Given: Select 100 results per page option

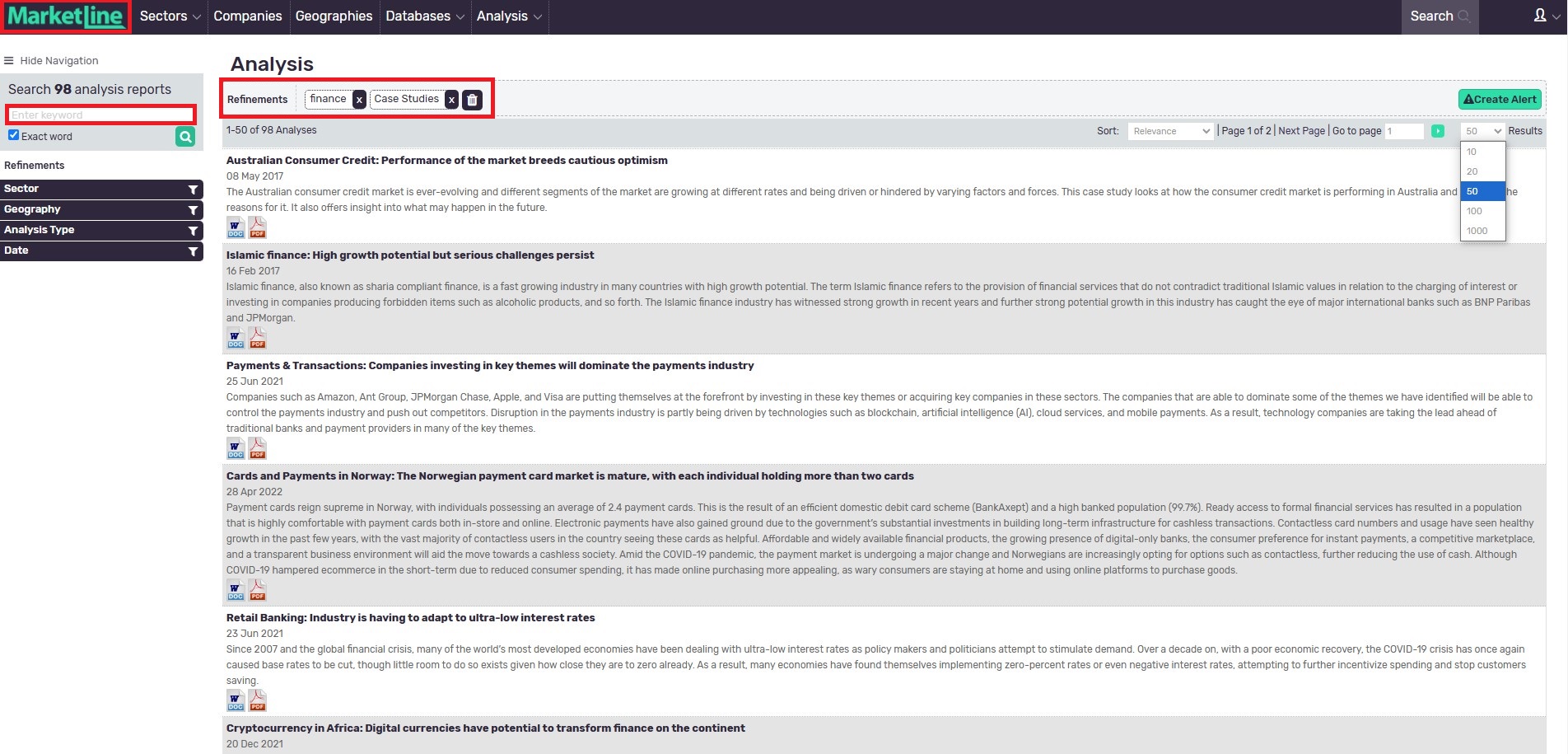Looking at the screenshot, I should point(1474,211).
